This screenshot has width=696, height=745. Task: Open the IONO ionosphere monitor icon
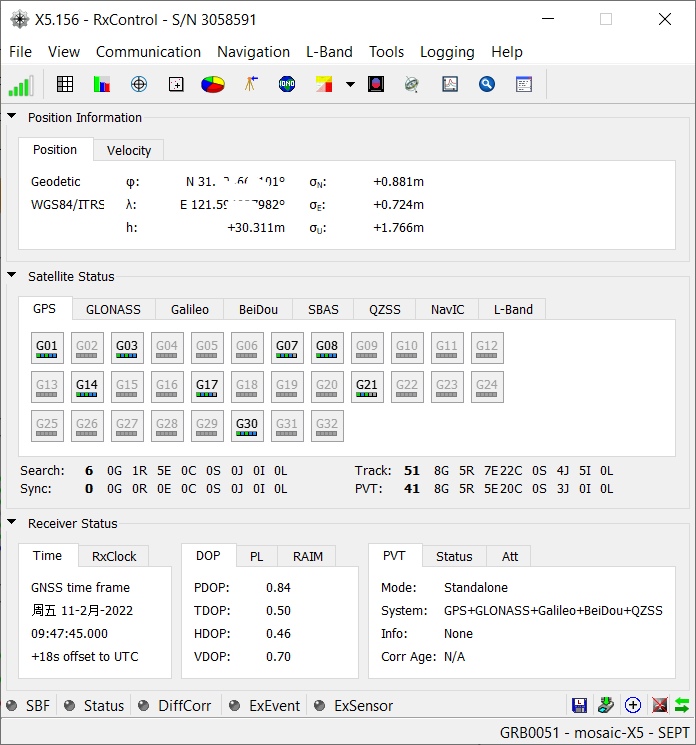click(x=287, y=85)
